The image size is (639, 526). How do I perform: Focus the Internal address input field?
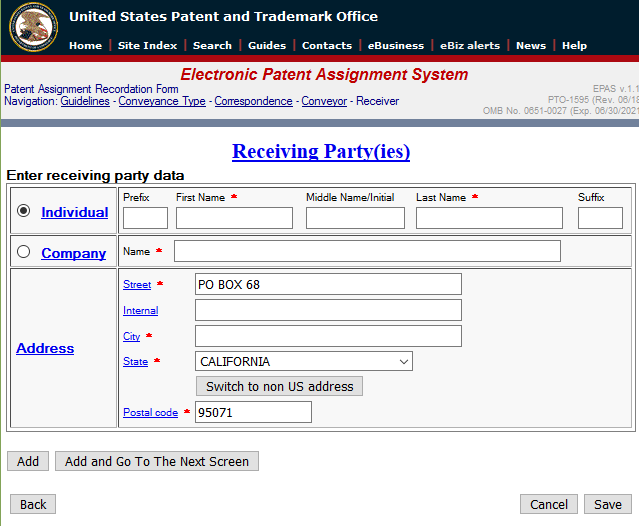click(328, 310)
